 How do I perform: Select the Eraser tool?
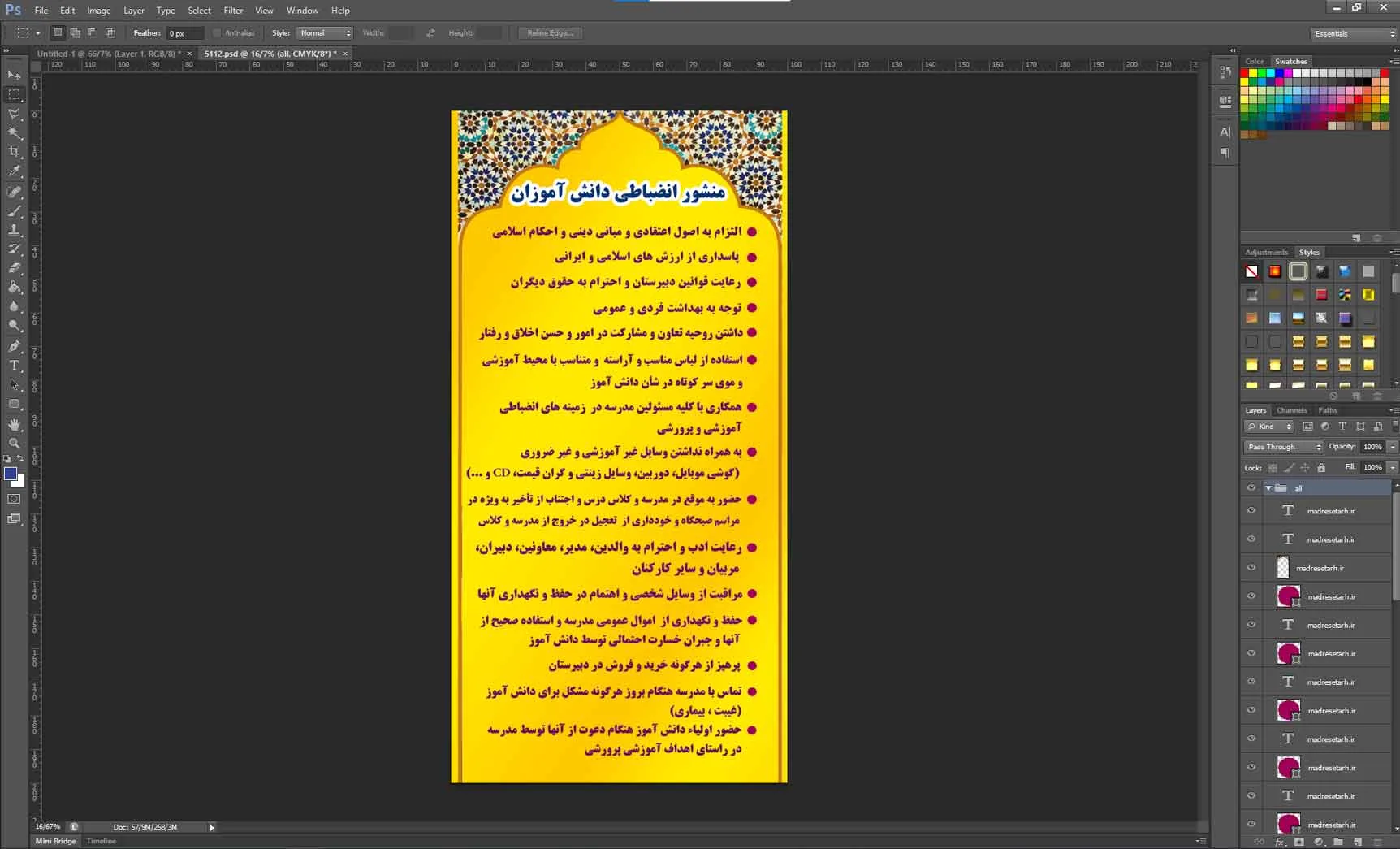pos(15,268)
